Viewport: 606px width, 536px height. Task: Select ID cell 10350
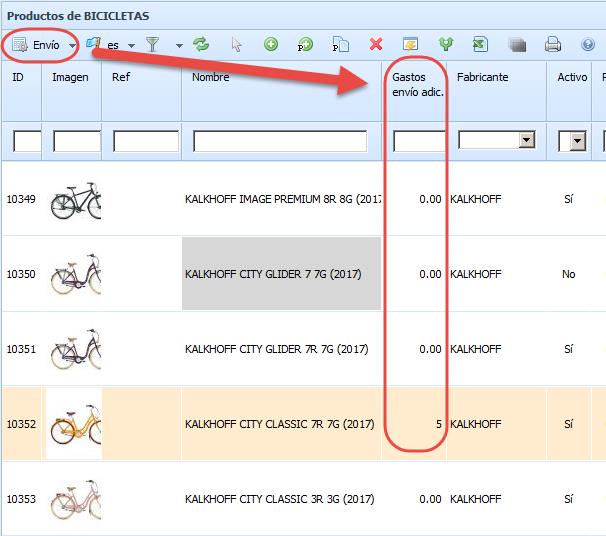(21, 274)
